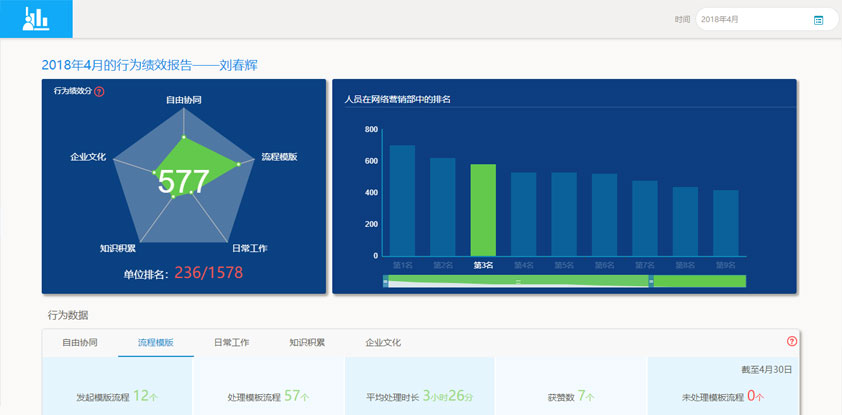Click the 第5名 bar in chart
The image size is (842, 415).
564,214
